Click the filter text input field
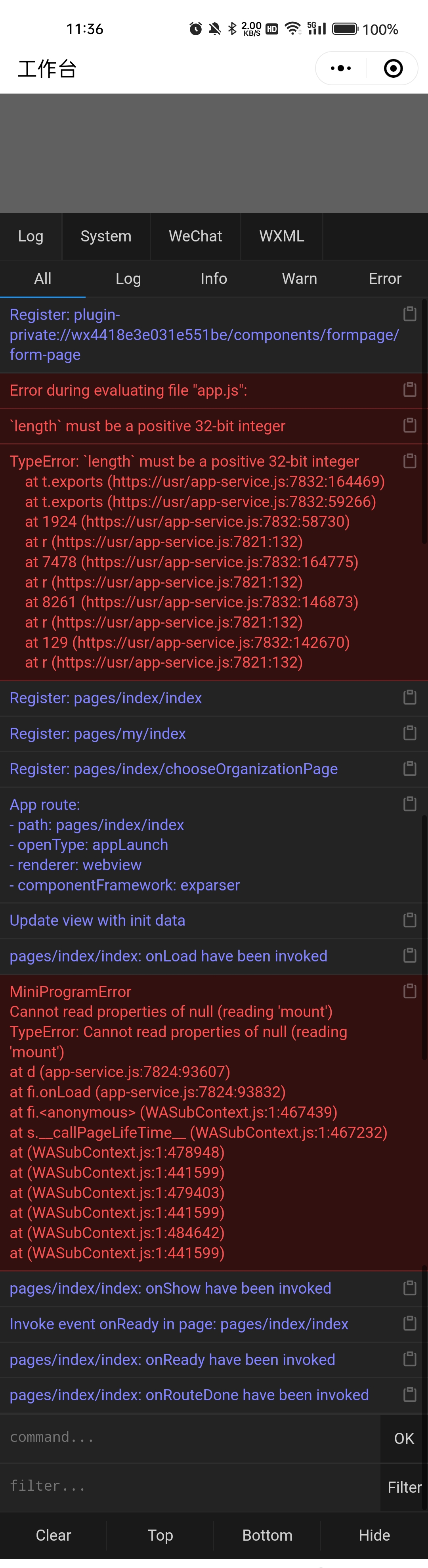The image size is (428, 1568). (x=183, y=1486)
